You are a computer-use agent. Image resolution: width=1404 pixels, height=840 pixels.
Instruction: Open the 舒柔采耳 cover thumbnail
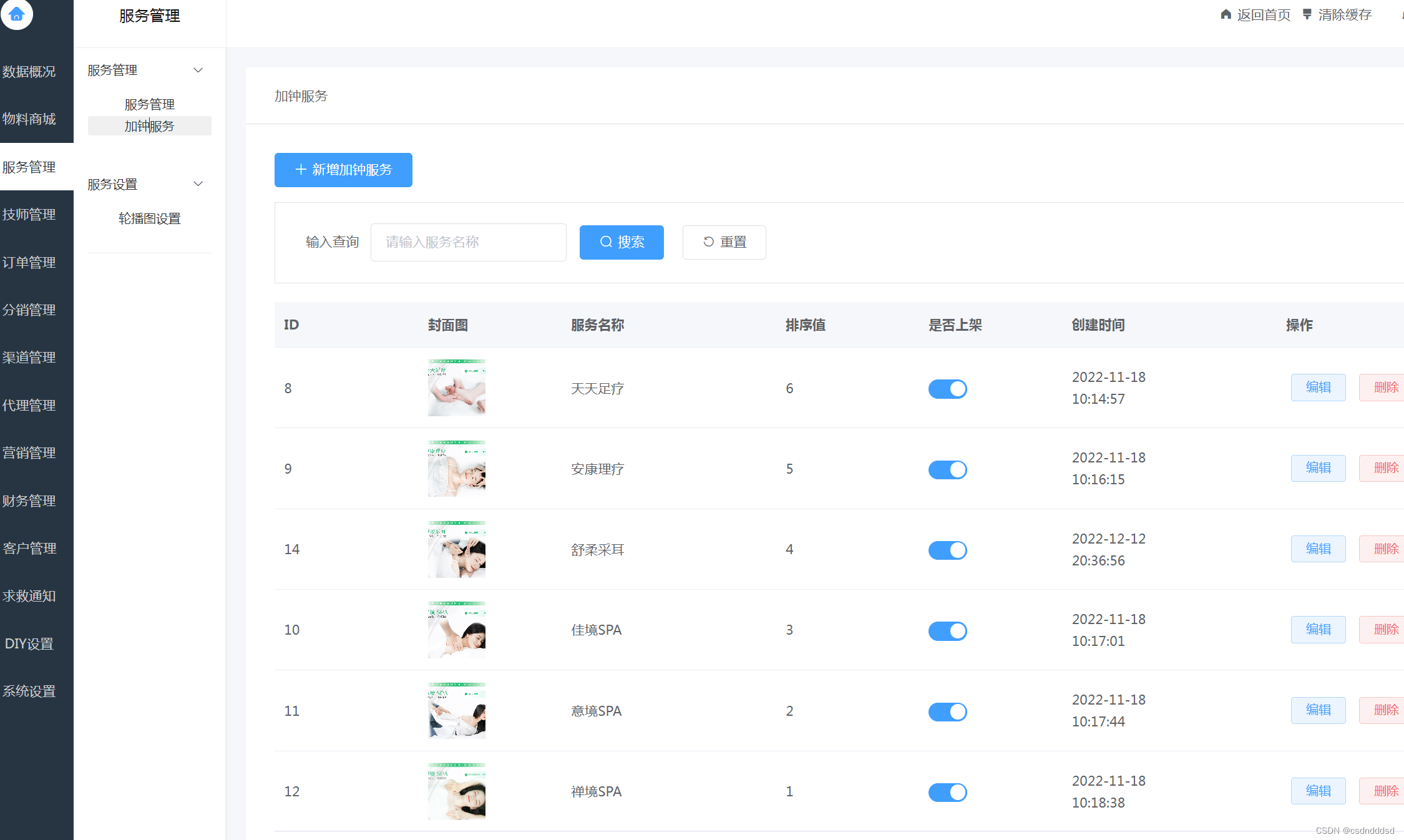[x=457, y=549]
